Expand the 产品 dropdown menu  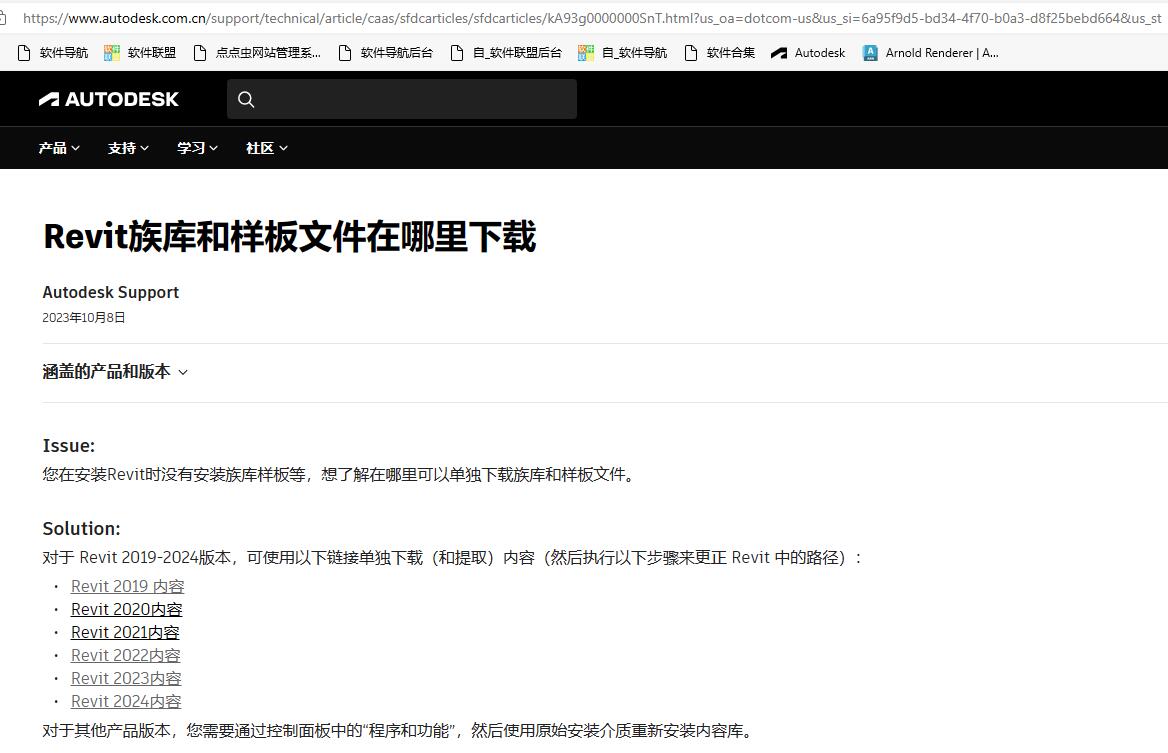(x=58, y=148)
